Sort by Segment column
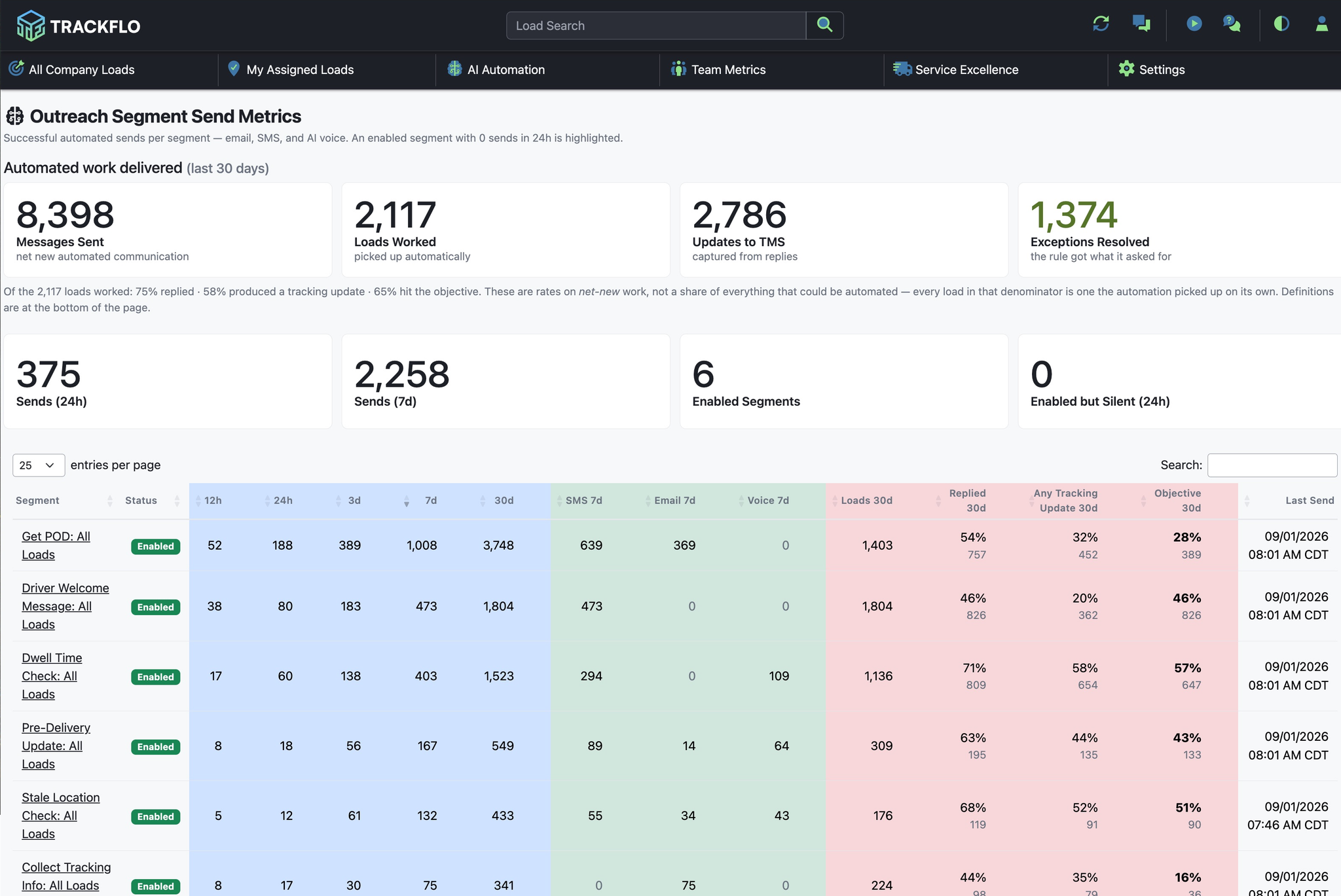 tap(64, 501)
